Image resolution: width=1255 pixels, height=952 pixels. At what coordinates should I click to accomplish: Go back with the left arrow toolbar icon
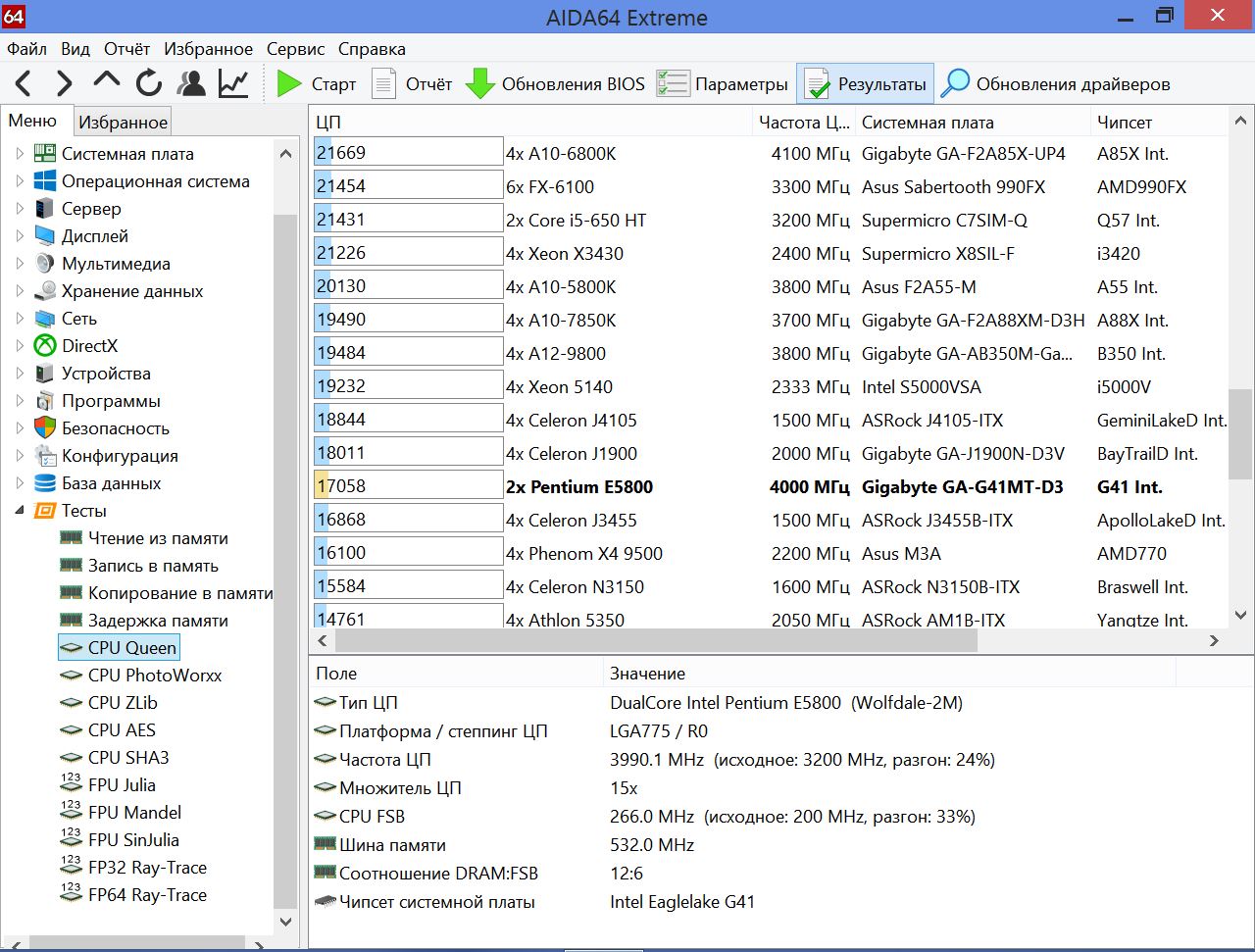(x=24, y=84)
